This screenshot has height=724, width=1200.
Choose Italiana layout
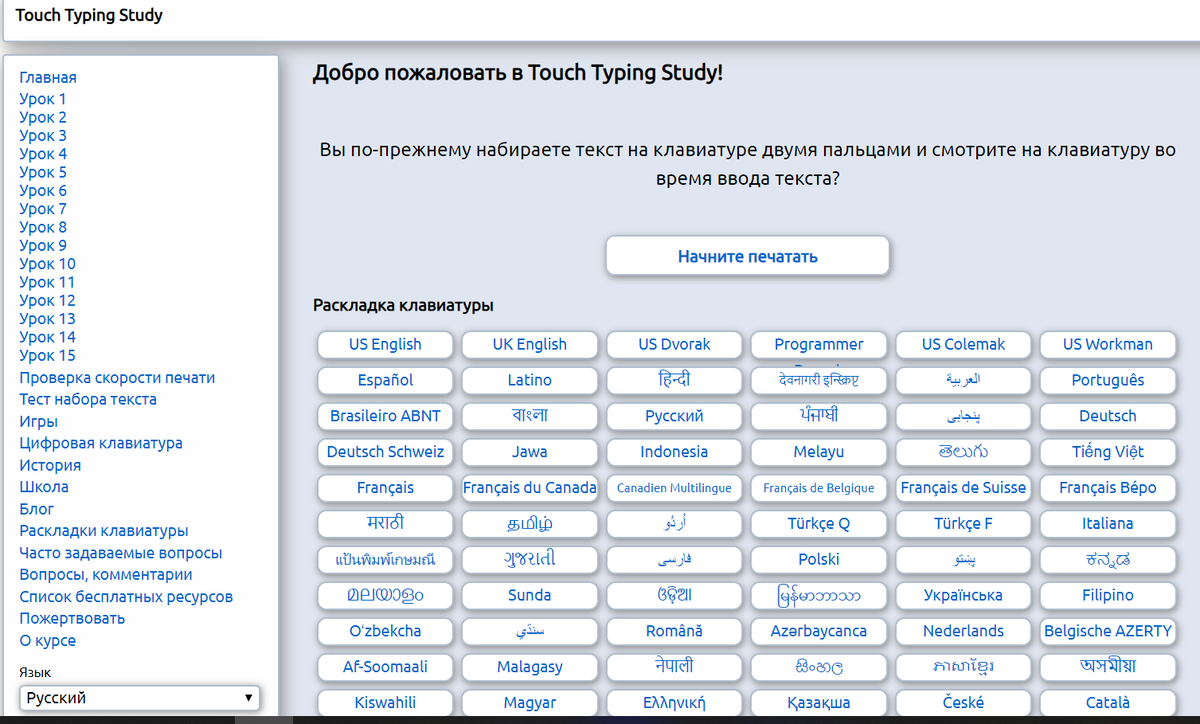pos(1107,523)
